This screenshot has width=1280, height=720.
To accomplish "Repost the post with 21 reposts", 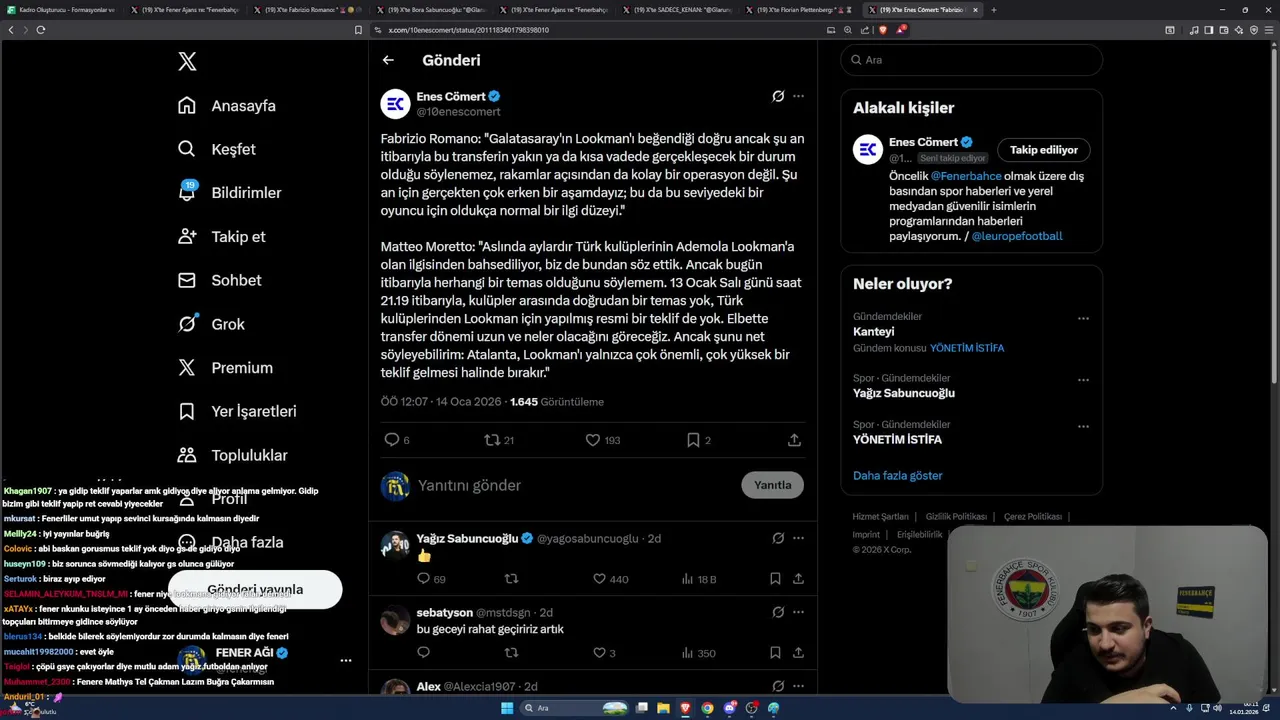I will click(492, 440).
